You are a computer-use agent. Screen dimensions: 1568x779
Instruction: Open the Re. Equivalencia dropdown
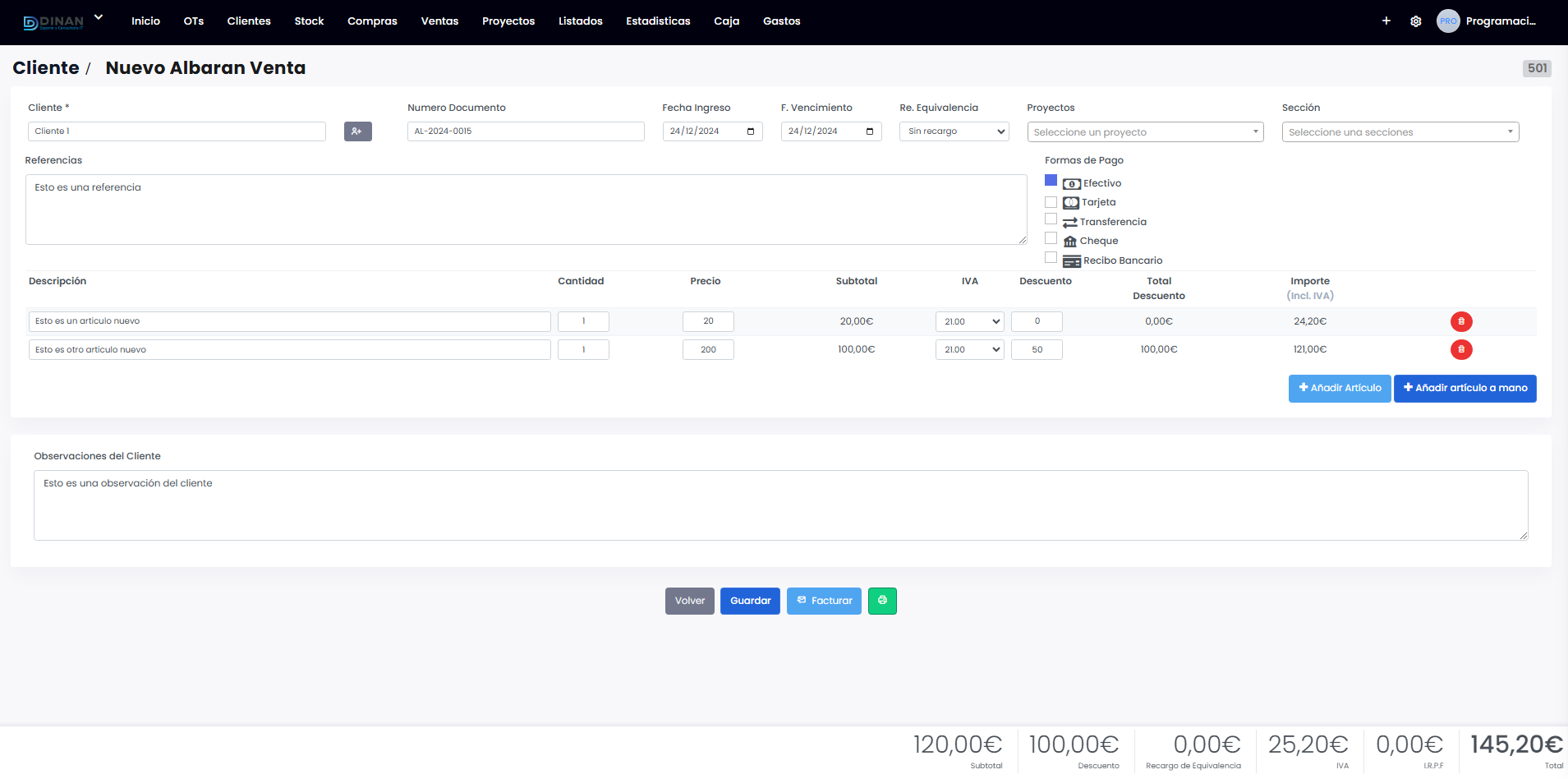point(953,131)
